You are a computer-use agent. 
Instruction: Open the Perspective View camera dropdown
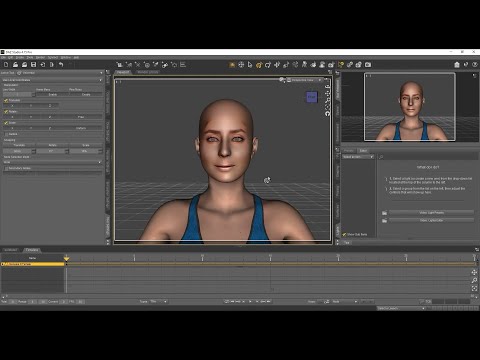coord(305,80)
